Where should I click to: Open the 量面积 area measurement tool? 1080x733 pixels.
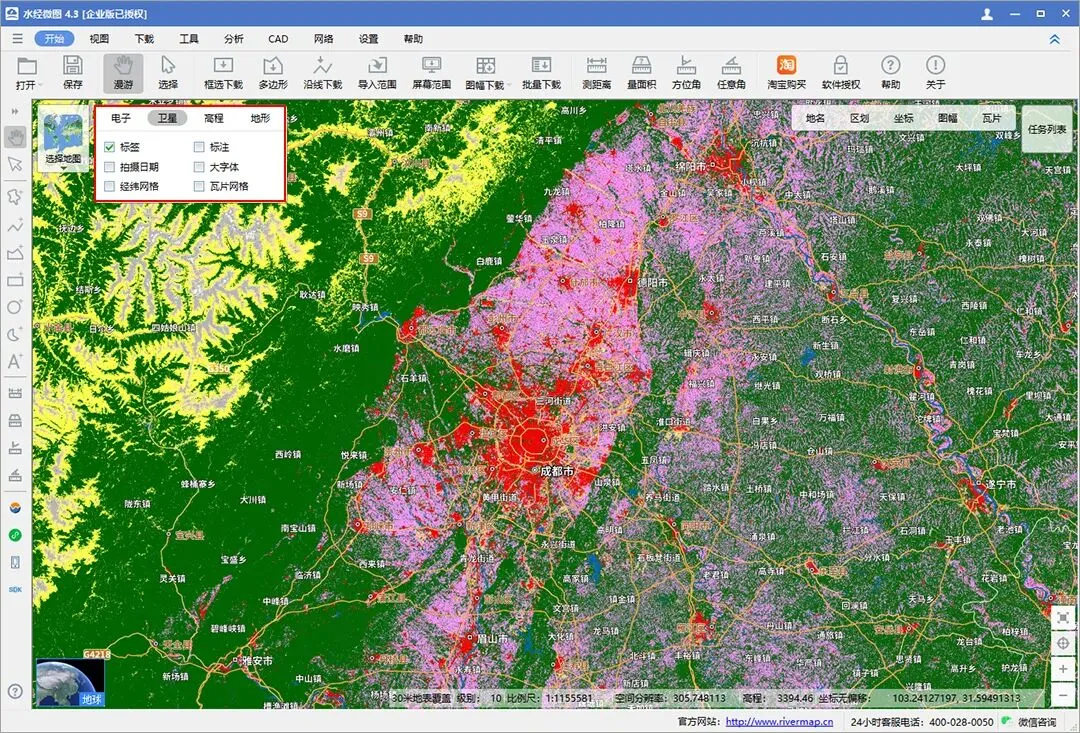[641, 73]
